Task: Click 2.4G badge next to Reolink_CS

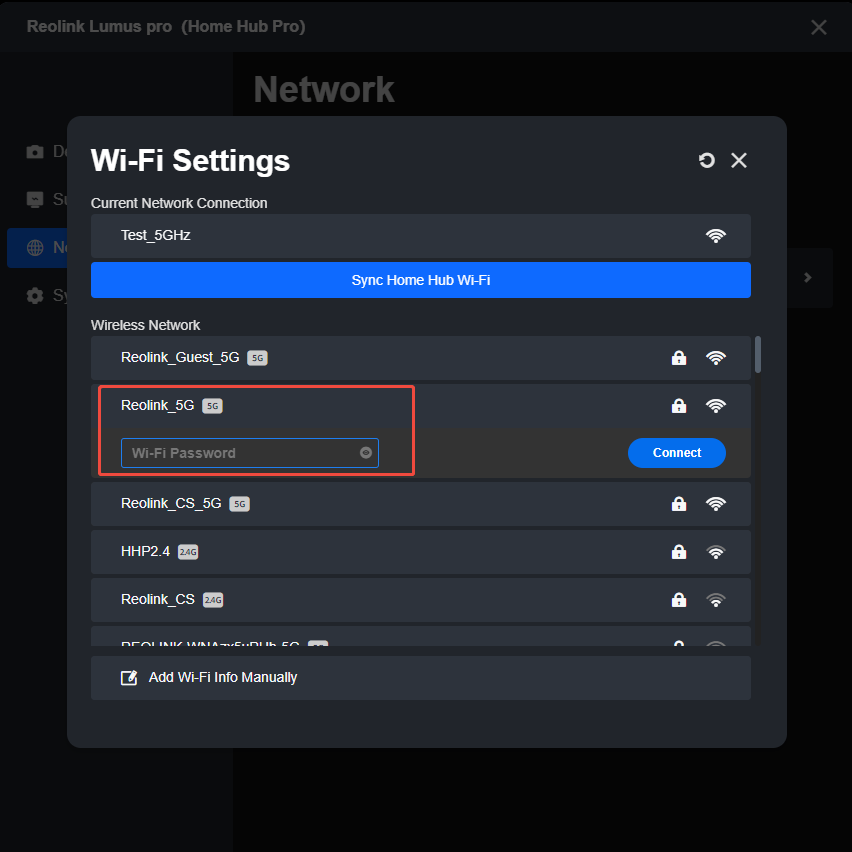Action: [x=212, y=600]
